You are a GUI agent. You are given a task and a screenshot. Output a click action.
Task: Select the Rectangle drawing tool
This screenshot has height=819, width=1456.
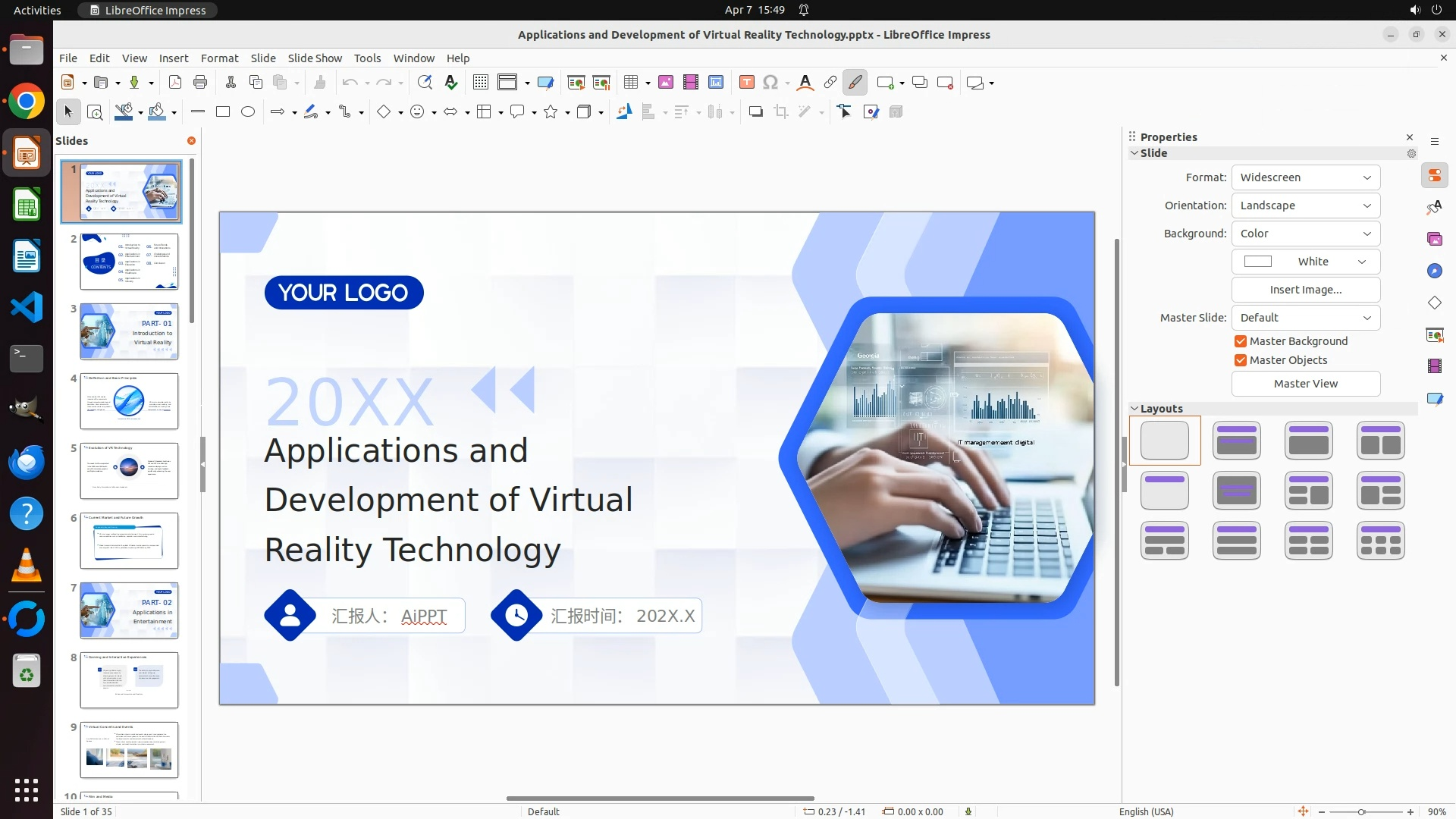tap(223, 112)
